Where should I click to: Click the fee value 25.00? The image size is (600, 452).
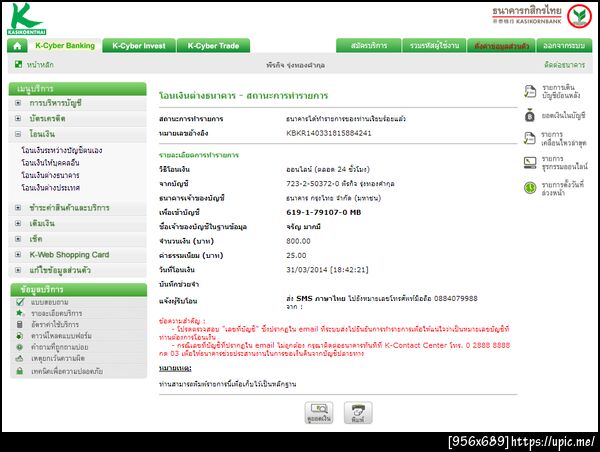[x=296, y=255]
